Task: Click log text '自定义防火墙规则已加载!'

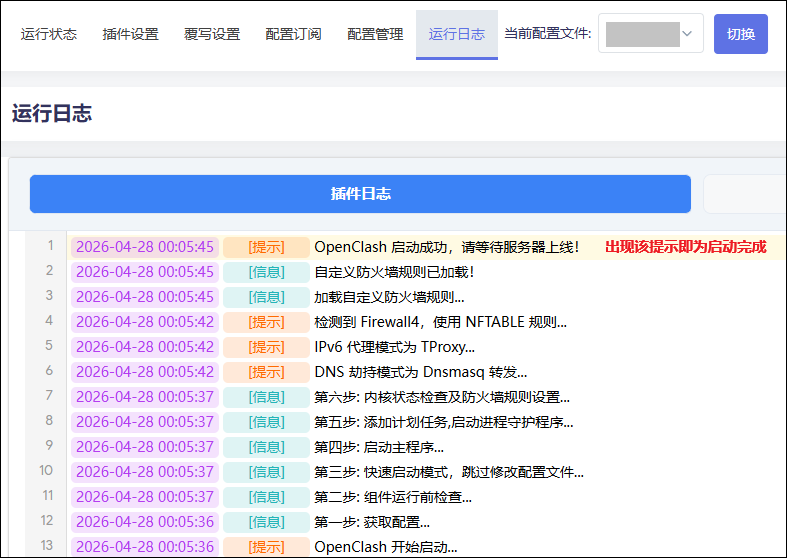Action: [x=394, y=272]
